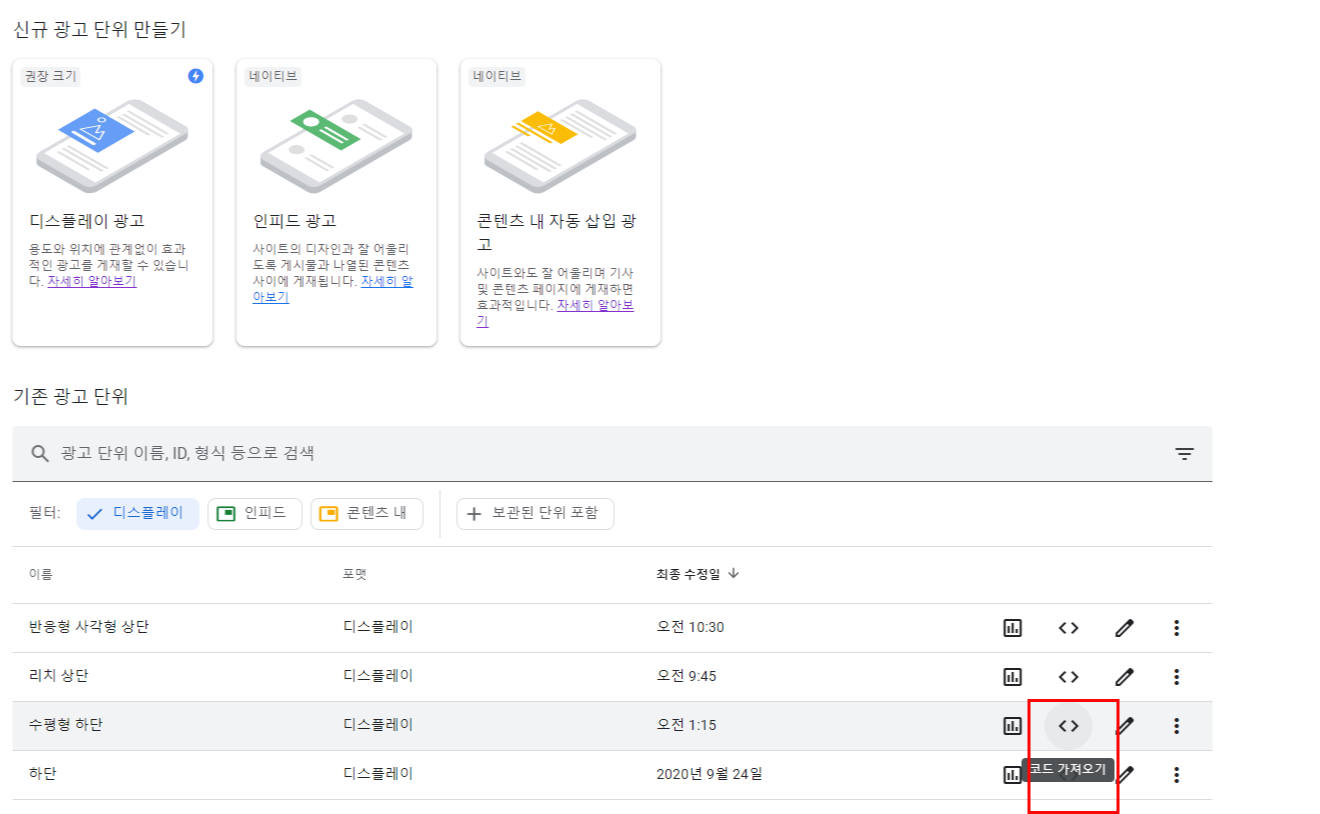
Task: Open more options menu for 리치 상단
Action: point(1176,677)
